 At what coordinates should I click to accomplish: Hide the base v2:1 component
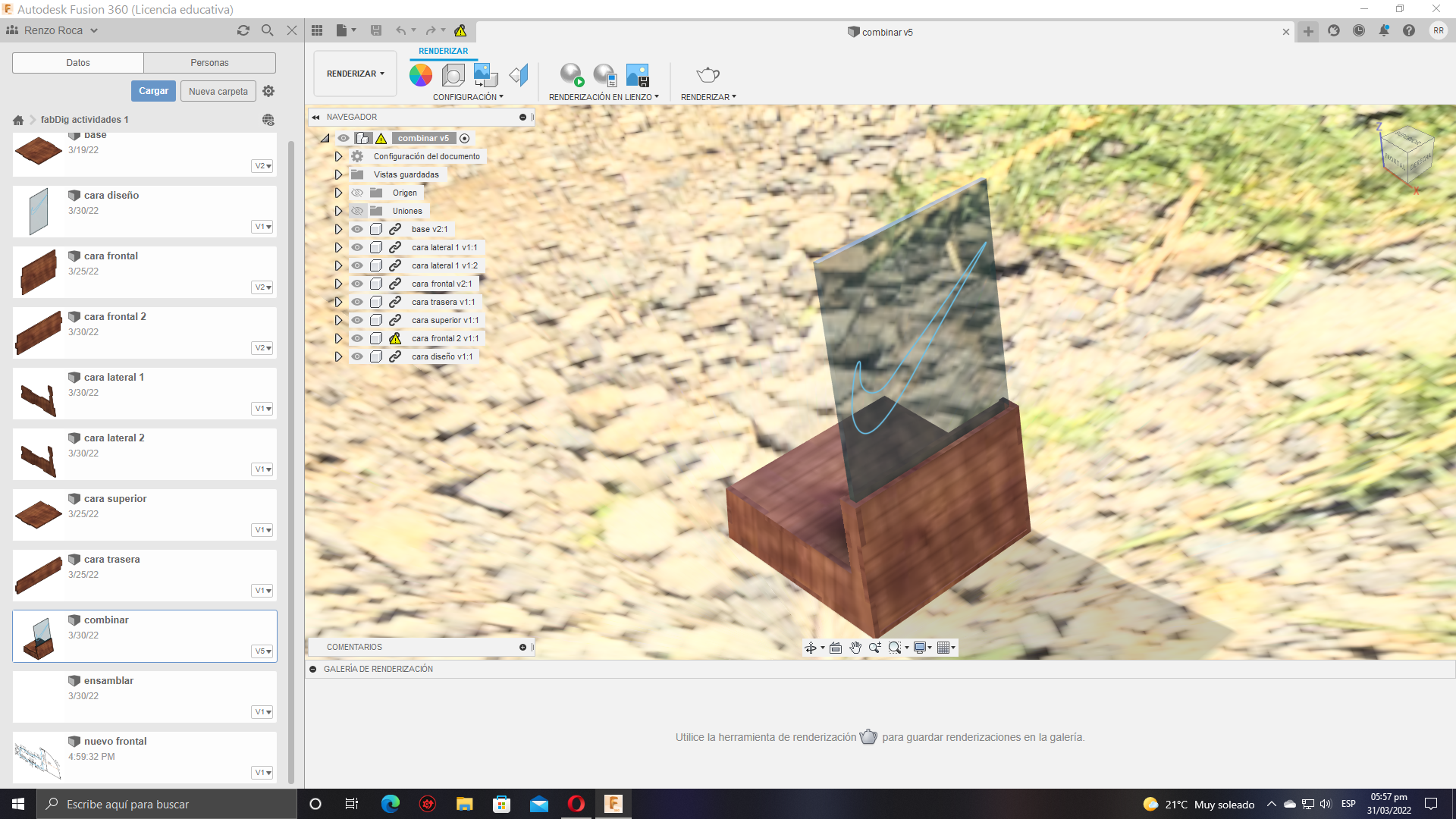(x=357, y=229)
